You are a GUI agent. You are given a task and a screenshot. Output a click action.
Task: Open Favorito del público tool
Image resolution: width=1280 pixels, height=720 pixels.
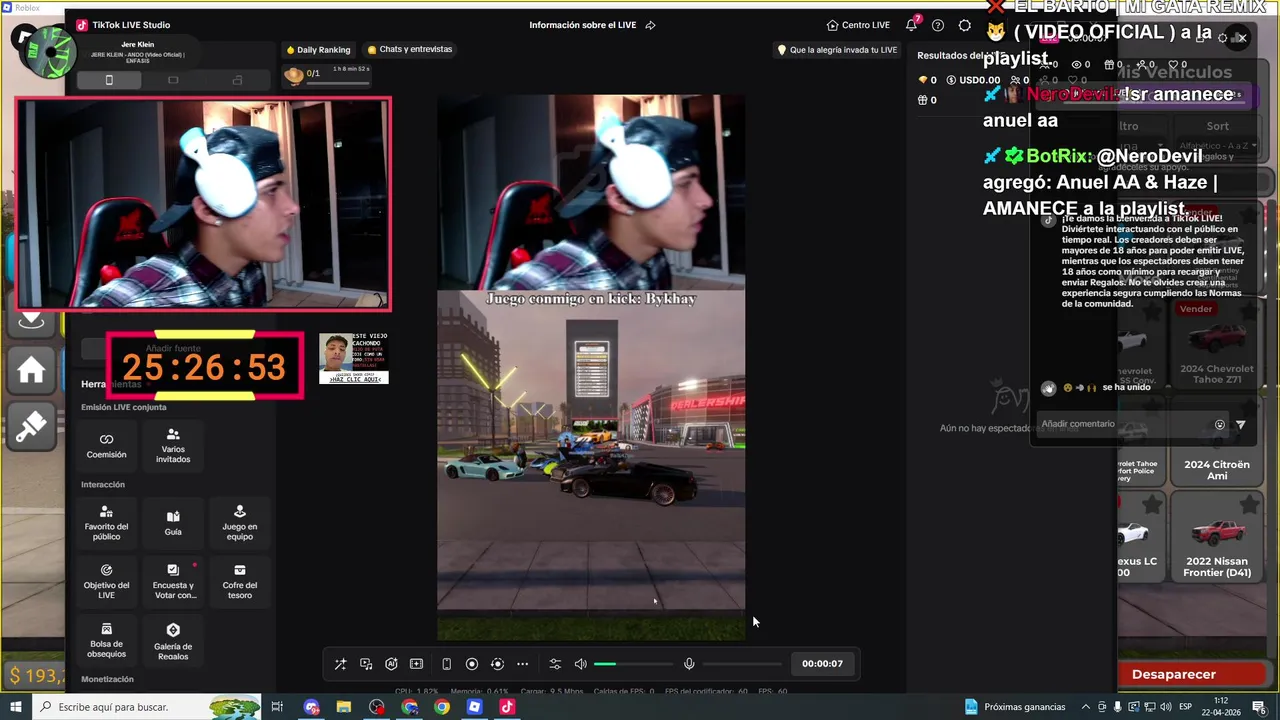pyautogui.click(x=106, y=523)
